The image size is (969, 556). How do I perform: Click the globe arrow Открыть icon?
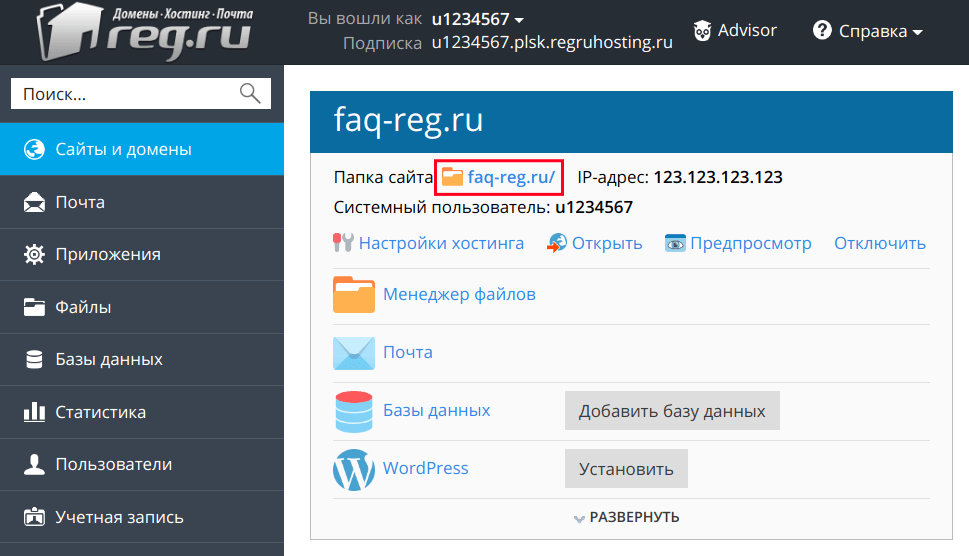[x=557, y=243]
